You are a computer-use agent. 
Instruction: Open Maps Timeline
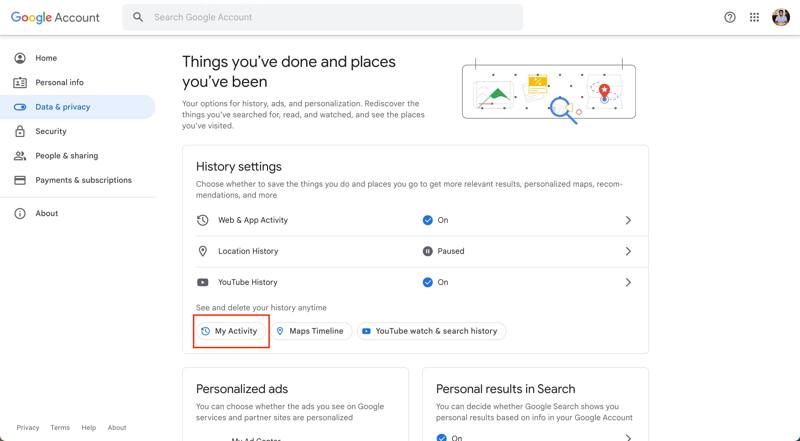coord(310,331)
